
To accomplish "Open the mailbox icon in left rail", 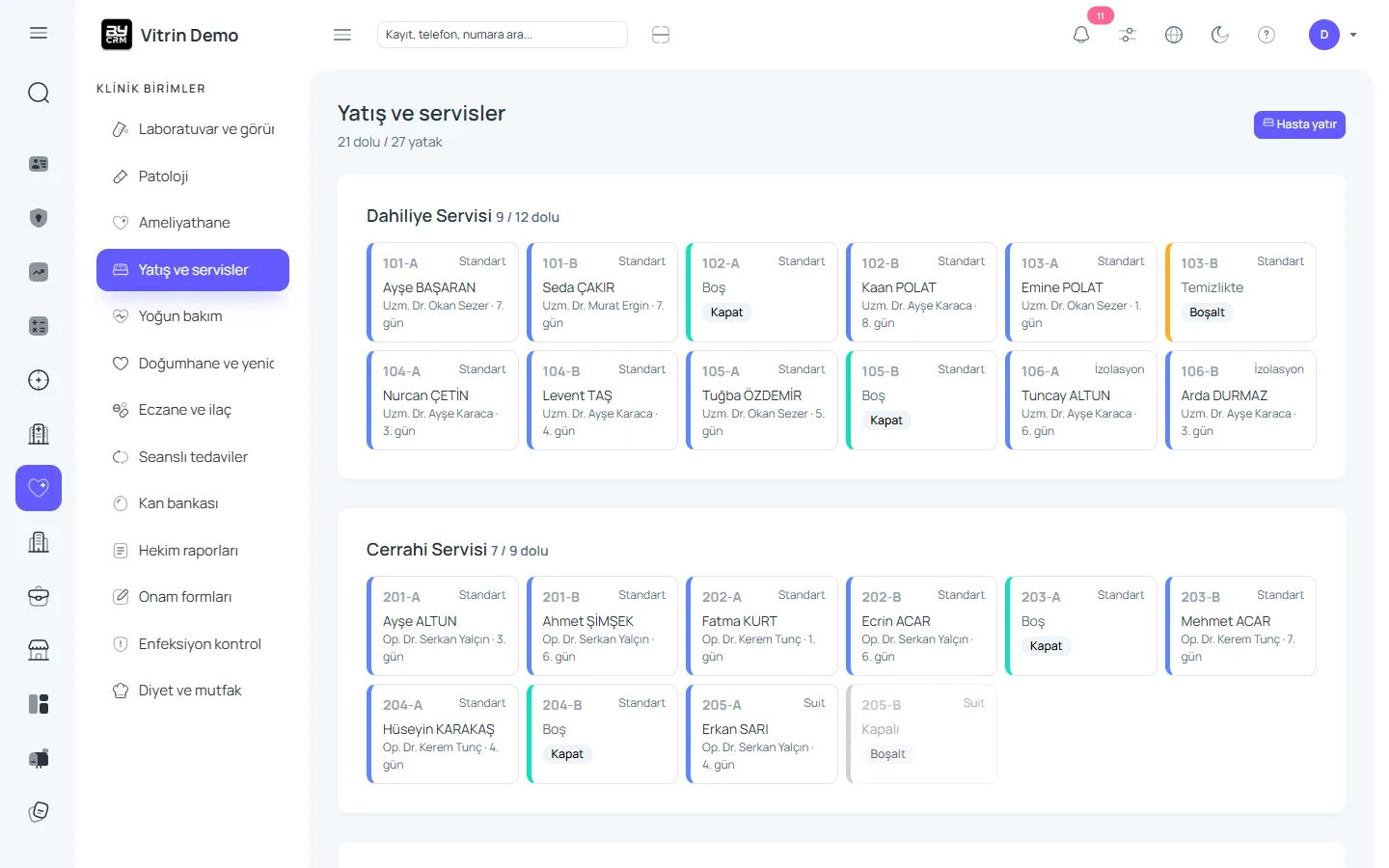I will coord(39,758).
